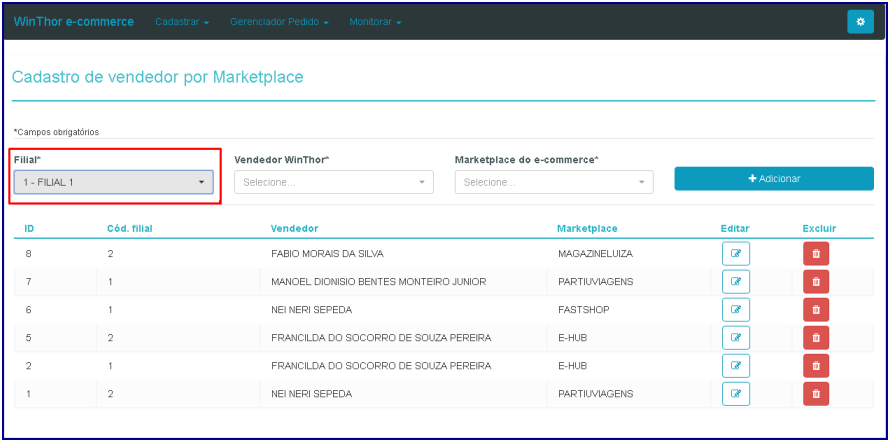Click the Vendedor column header
Image resolution: width=888 pixels, height=440 pixels.
click(294, 228)
